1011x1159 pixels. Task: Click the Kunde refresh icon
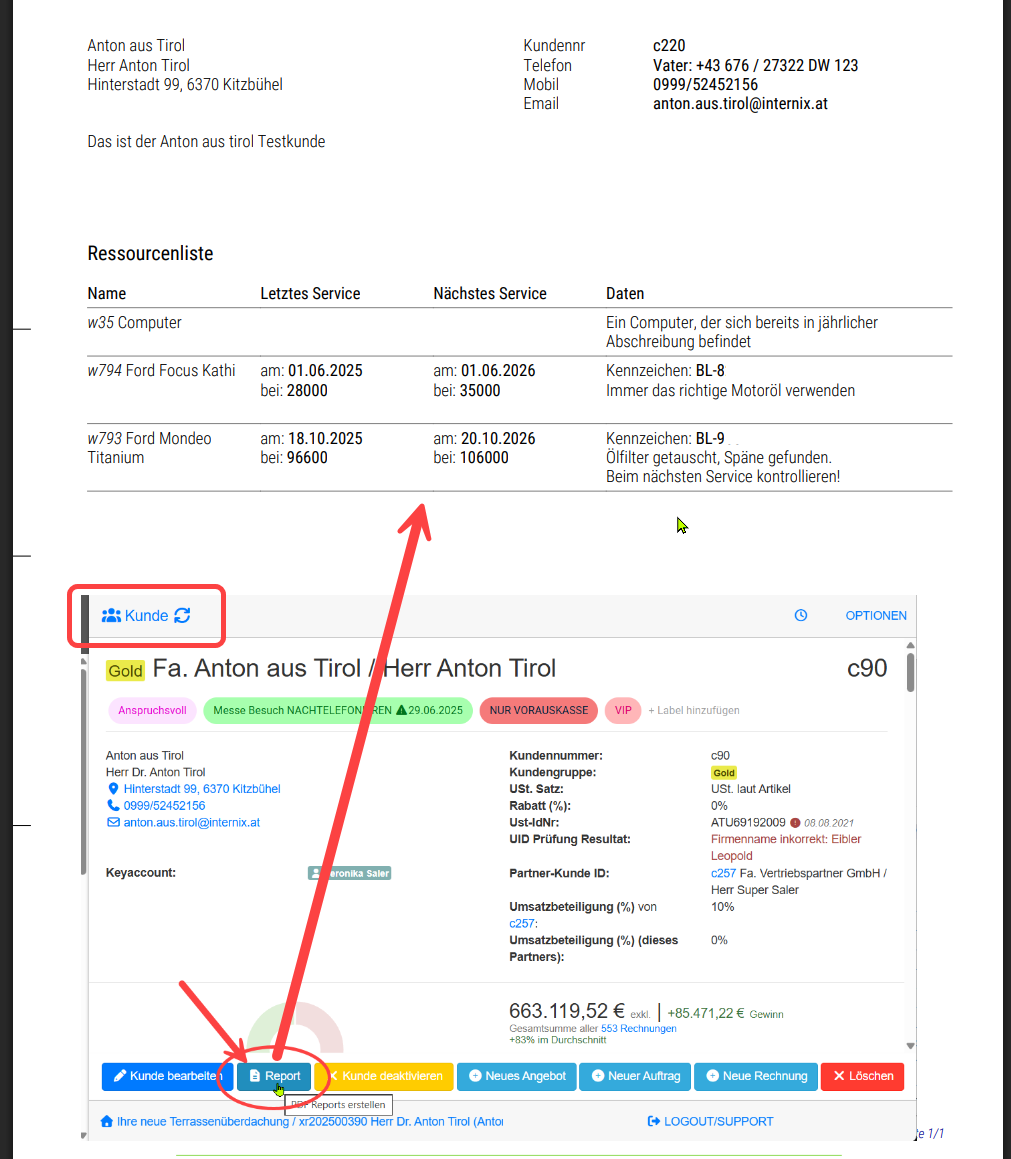click(x=183, y=615)
